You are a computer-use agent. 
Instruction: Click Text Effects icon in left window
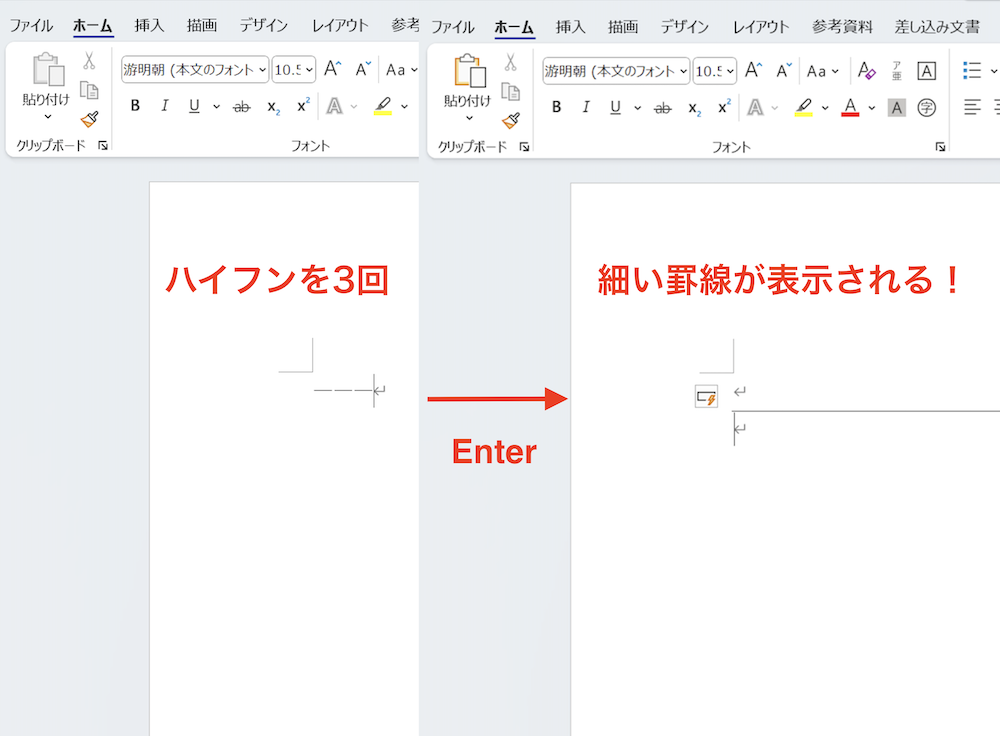334,106
